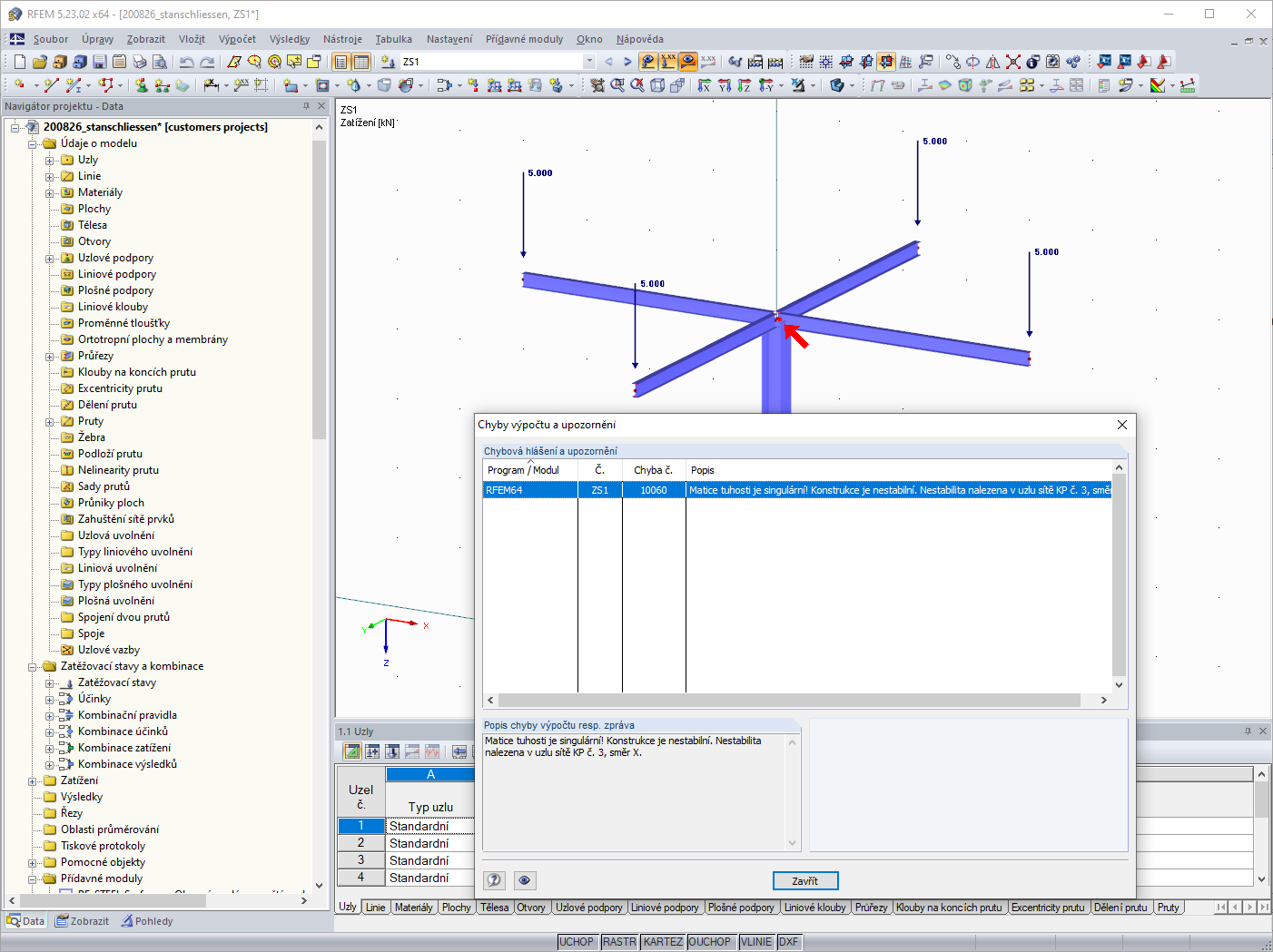Switch to the Průřezy table tab

tap(871, 908)
